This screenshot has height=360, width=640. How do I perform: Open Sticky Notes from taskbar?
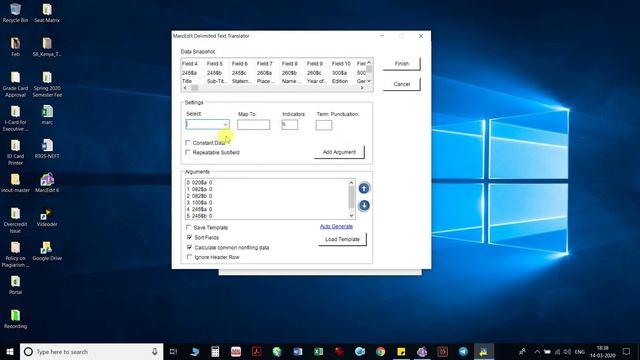coord(401,351)
